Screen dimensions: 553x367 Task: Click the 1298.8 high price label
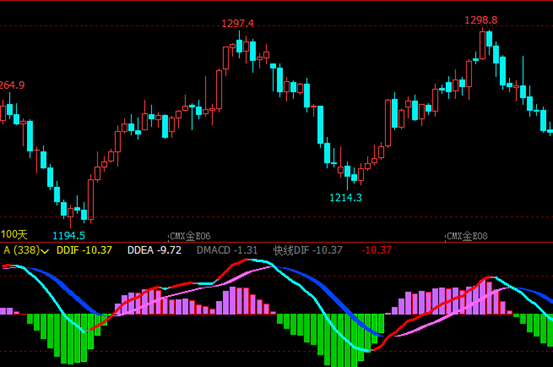point(481,20)
